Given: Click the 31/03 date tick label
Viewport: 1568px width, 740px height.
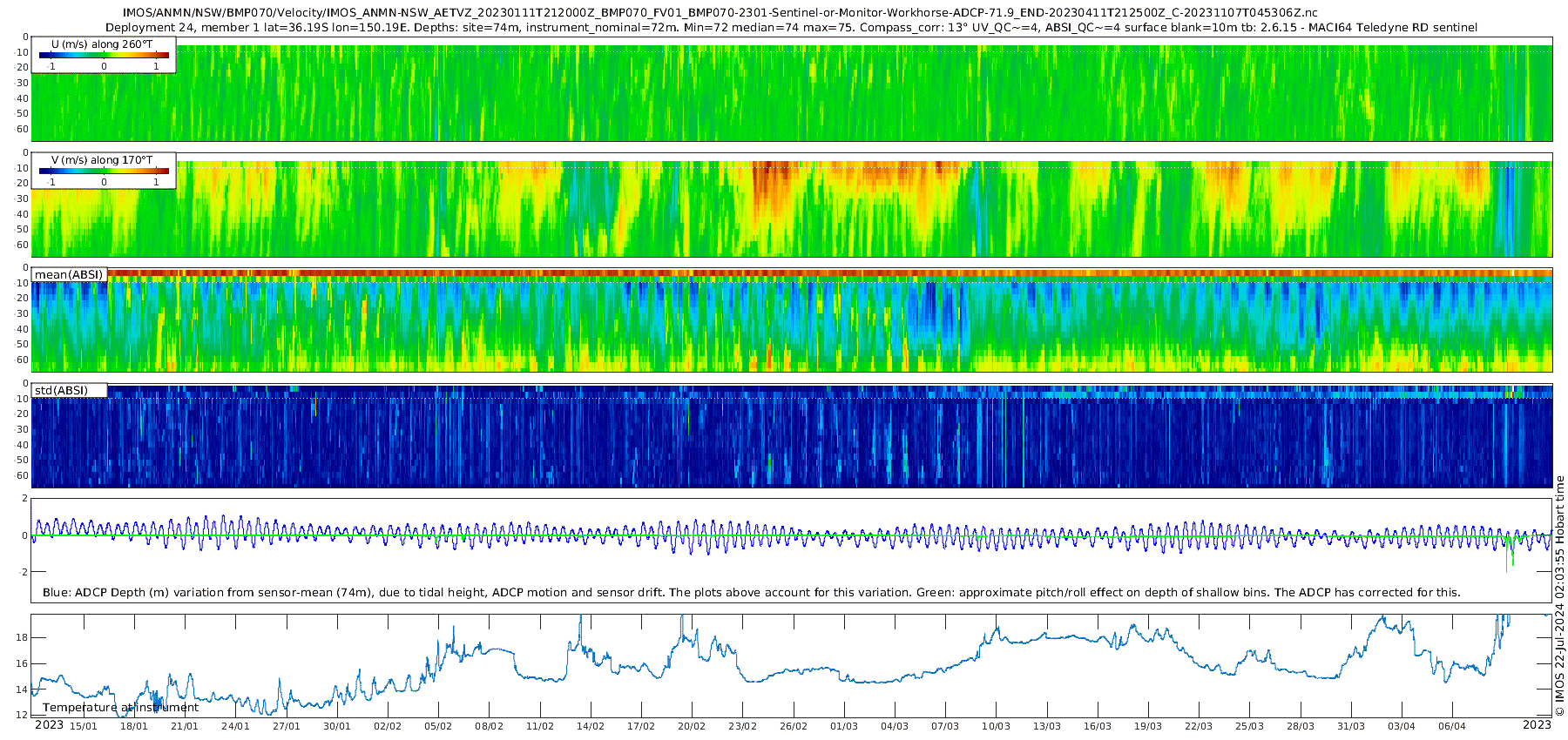Looking at the screenshot, I should [1351, 726].
